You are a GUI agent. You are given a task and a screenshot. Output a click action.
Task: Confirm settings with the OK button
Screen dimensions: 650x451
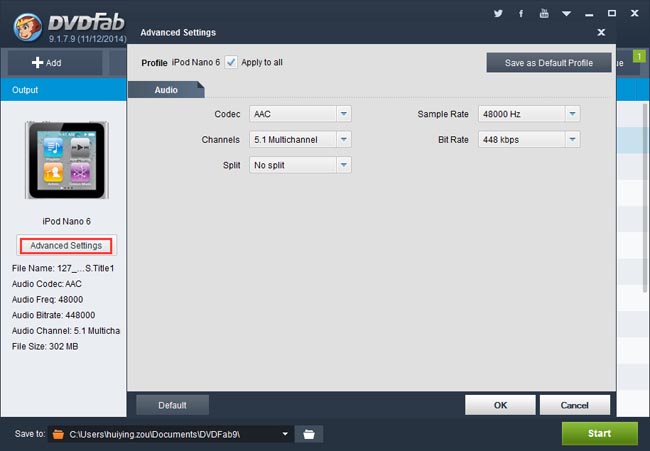click(500, 405)
